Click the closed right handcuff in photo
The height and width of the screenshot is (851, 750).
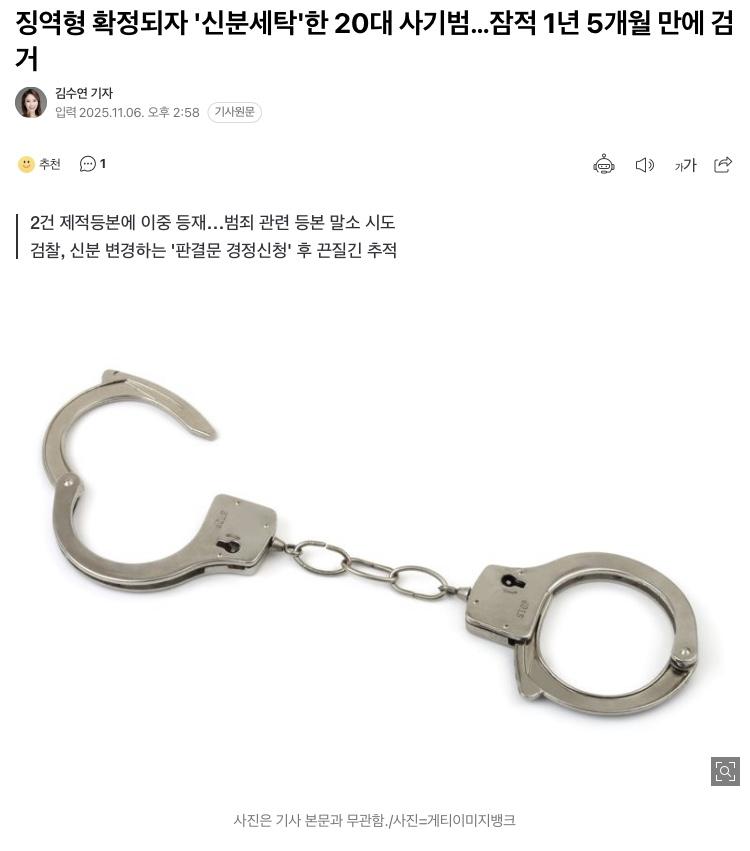581,634
